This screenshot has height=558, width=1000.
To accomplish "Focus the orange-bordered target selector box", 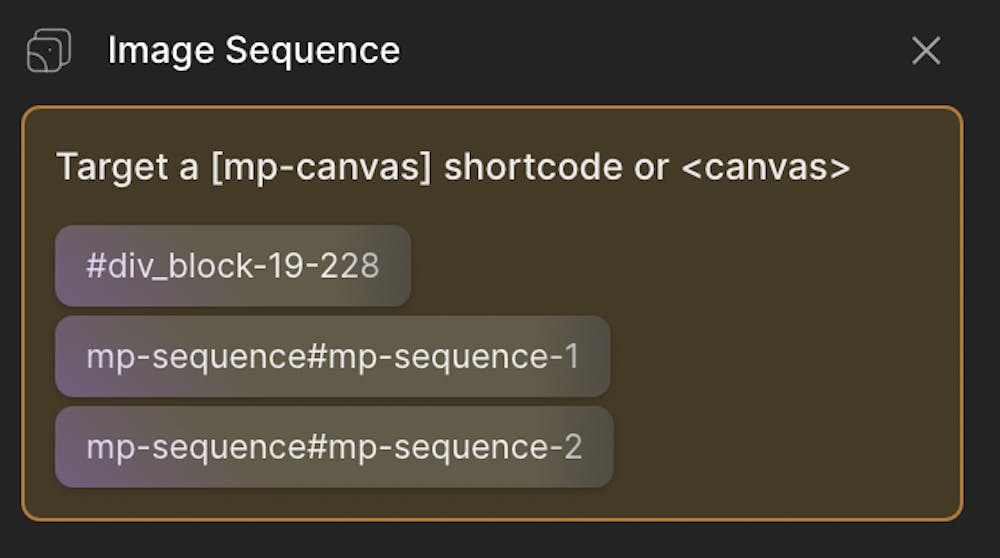I will (x=492, y=313).
